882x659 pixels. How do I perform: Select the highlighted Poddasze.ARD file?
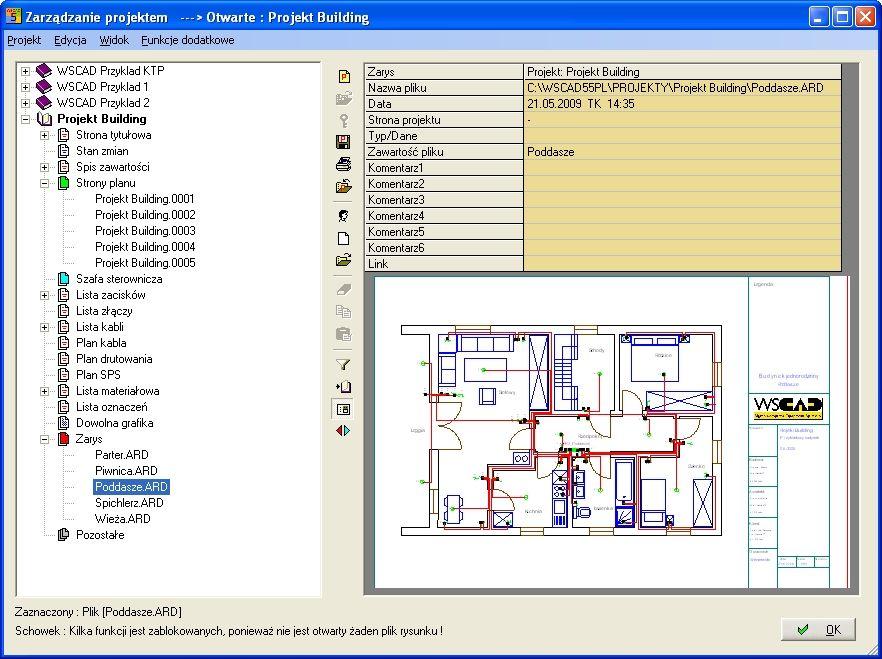coord(131,487)
